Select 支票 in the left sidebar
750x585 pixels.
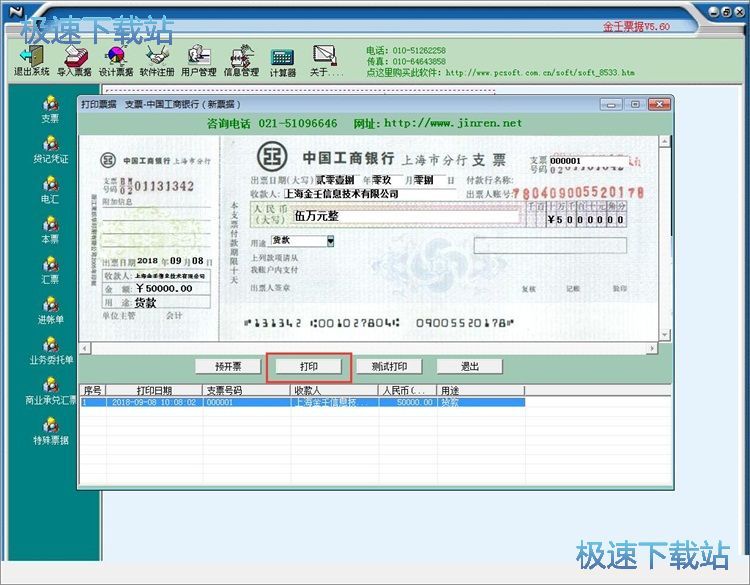50,110
